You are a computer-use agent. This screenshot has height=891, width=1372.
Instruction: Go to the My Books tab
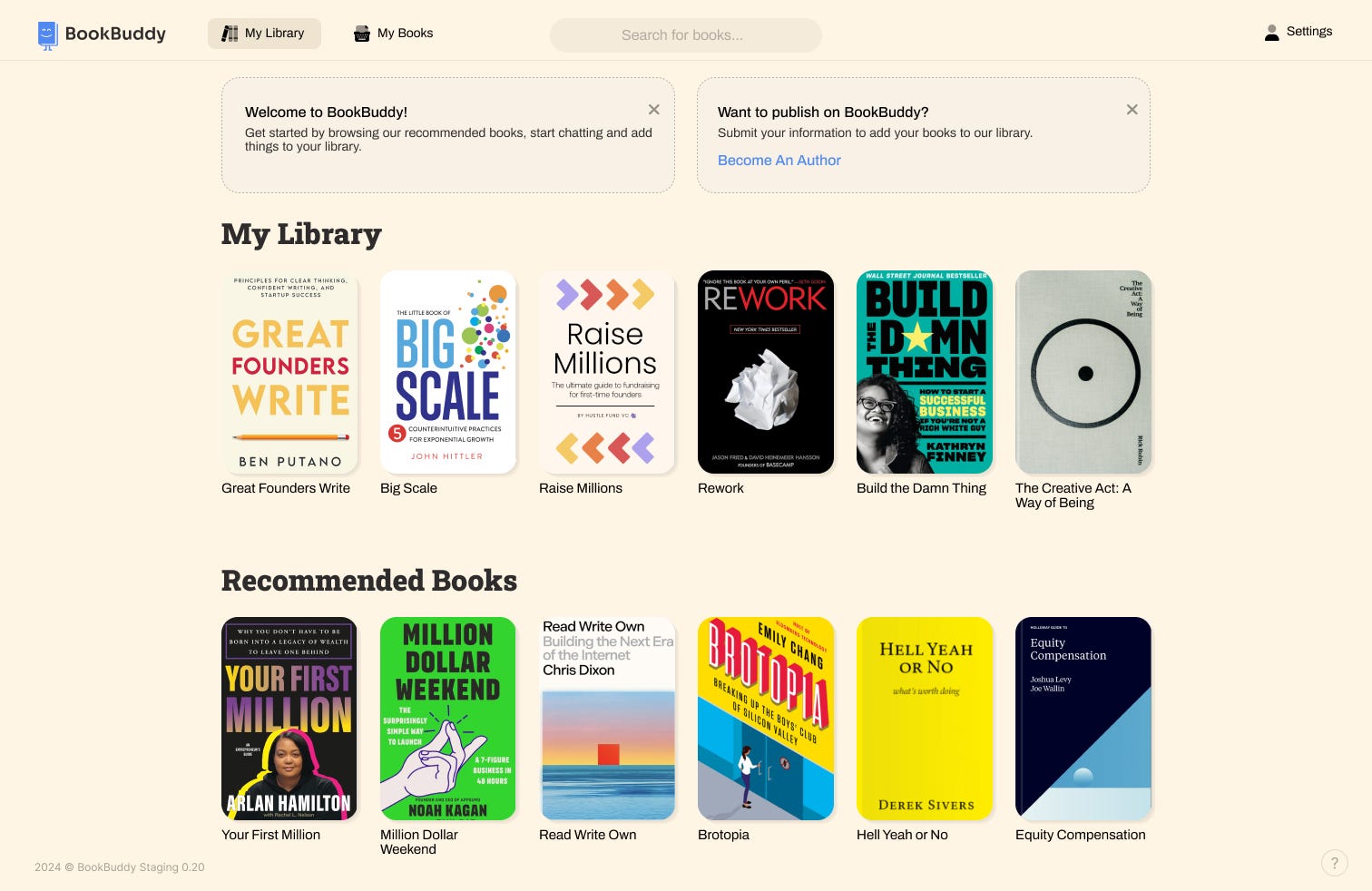point(394,34)
